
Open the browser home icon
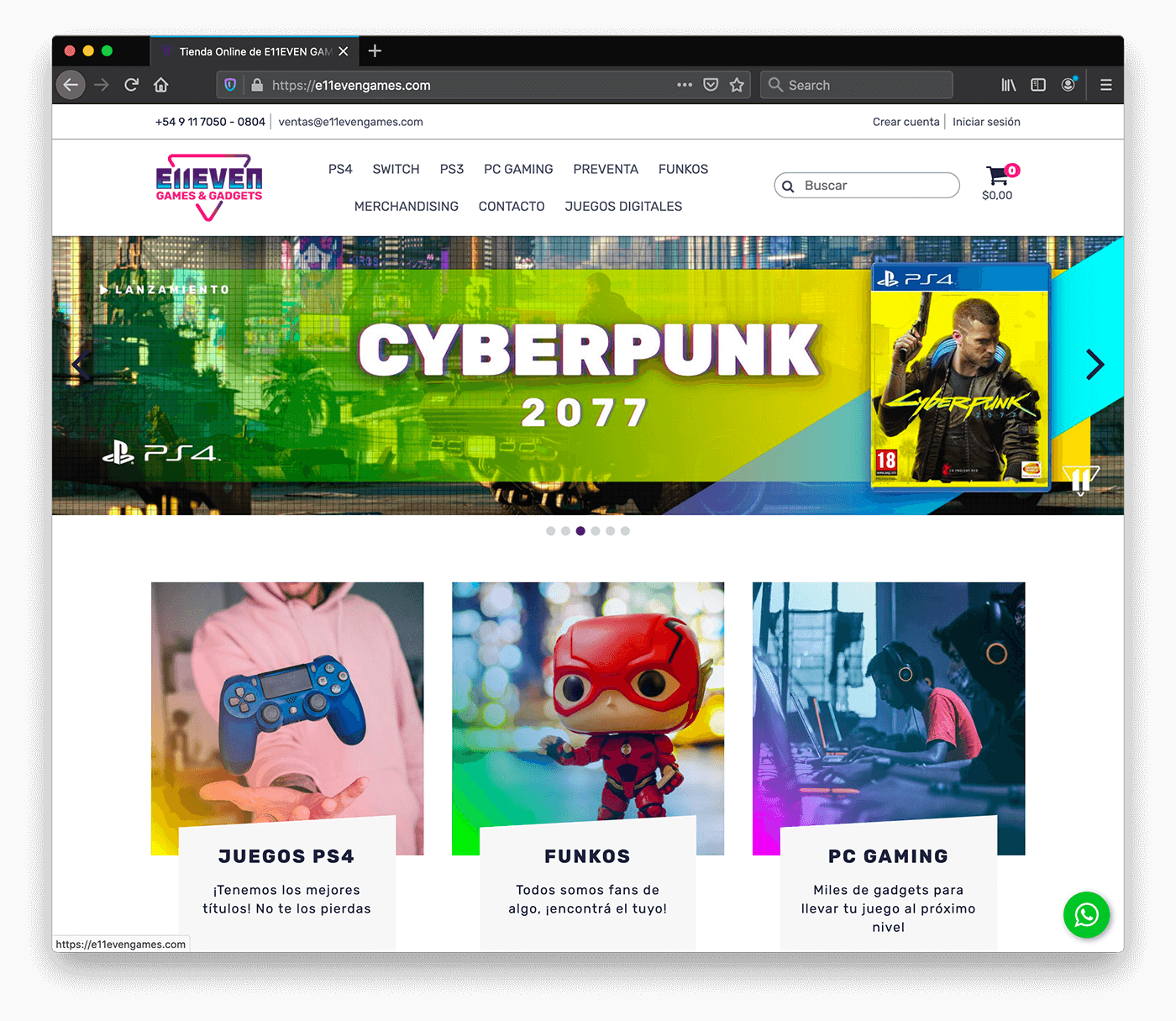[x=161, y=85]
